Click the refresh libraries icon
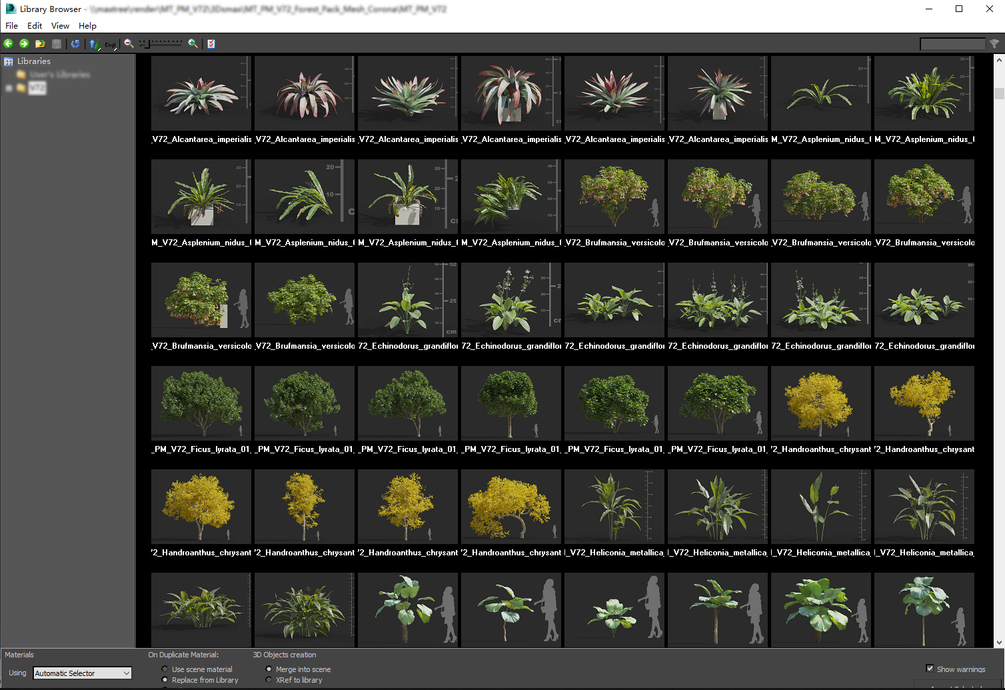This screenshot has height=690, width=1005. click(75, 43)
